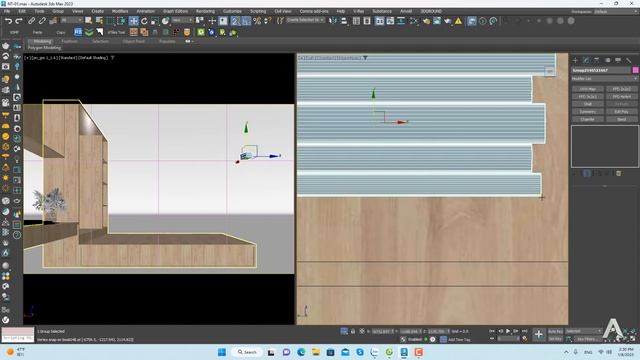Click the yellow warning triangle icon

[458, 21]
